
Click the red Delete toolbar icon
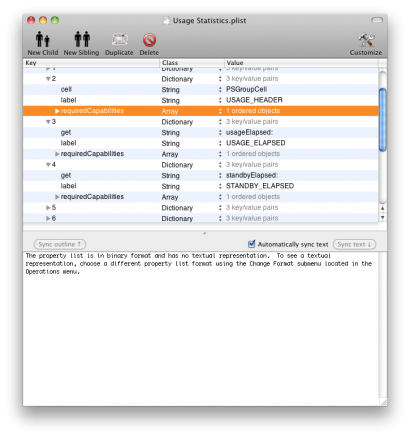tap(149, 40)
